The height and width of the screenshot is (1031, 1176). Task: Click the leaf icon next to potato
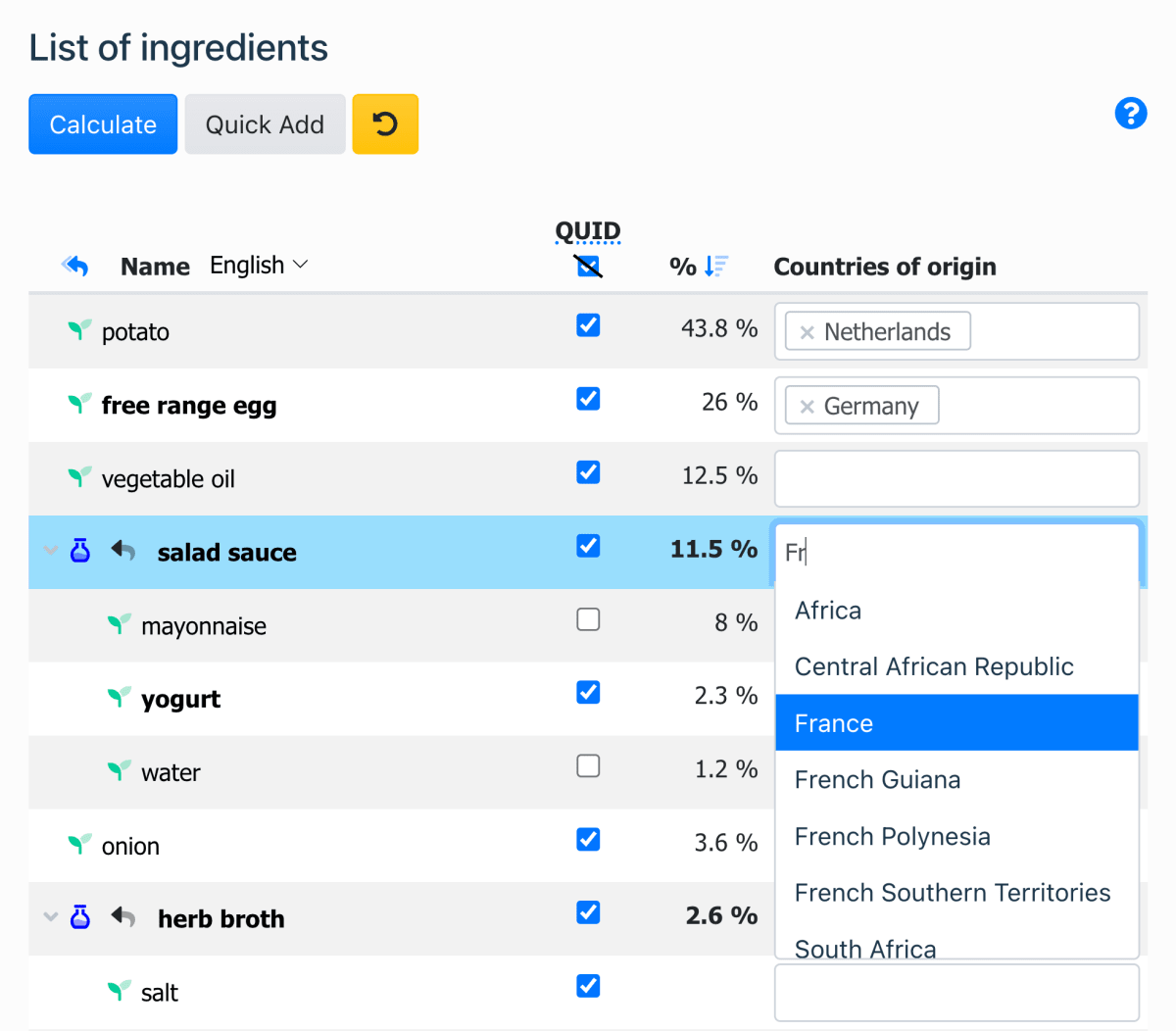78,330
